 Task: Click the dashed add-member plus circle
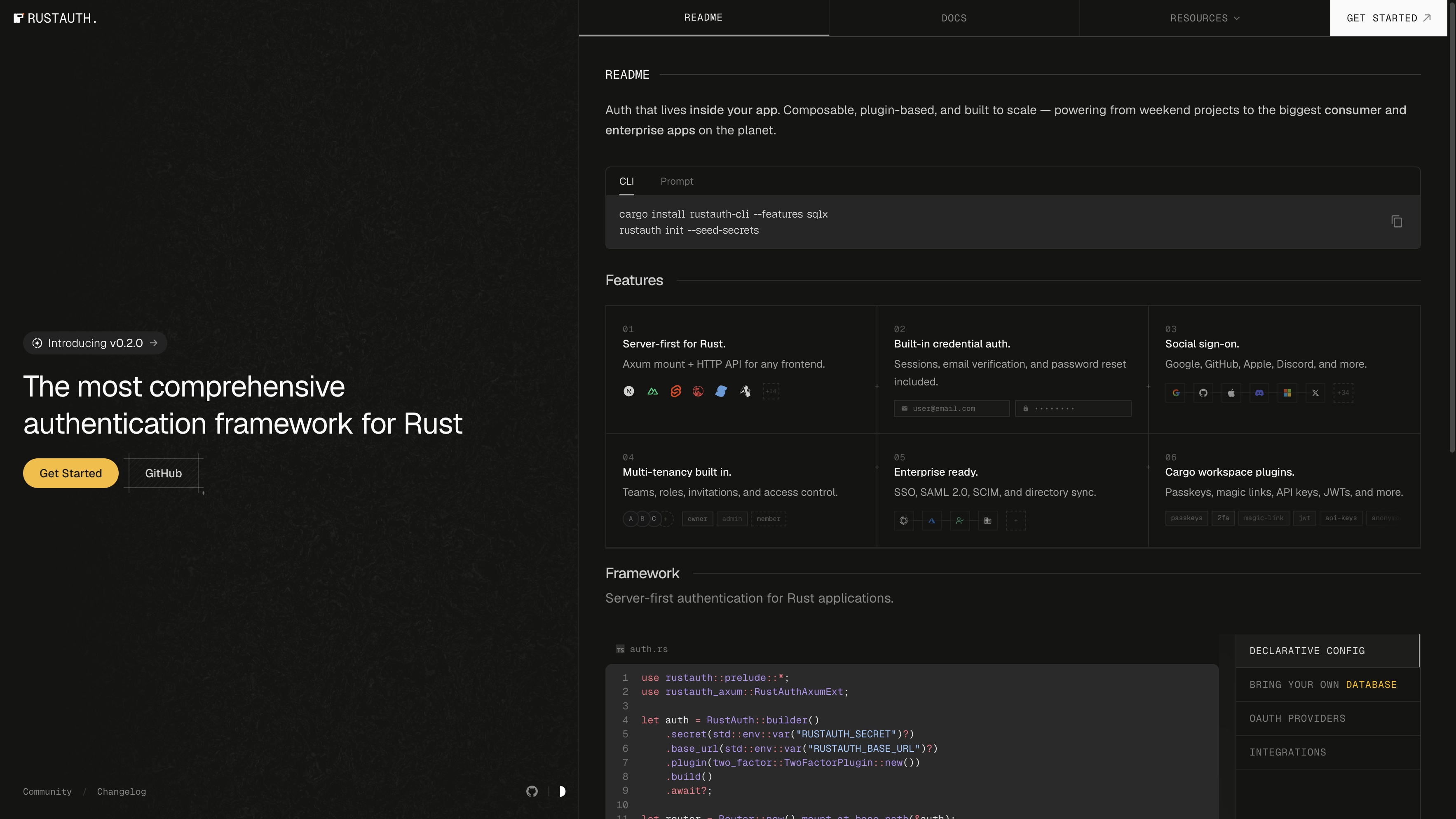point(666,519)
